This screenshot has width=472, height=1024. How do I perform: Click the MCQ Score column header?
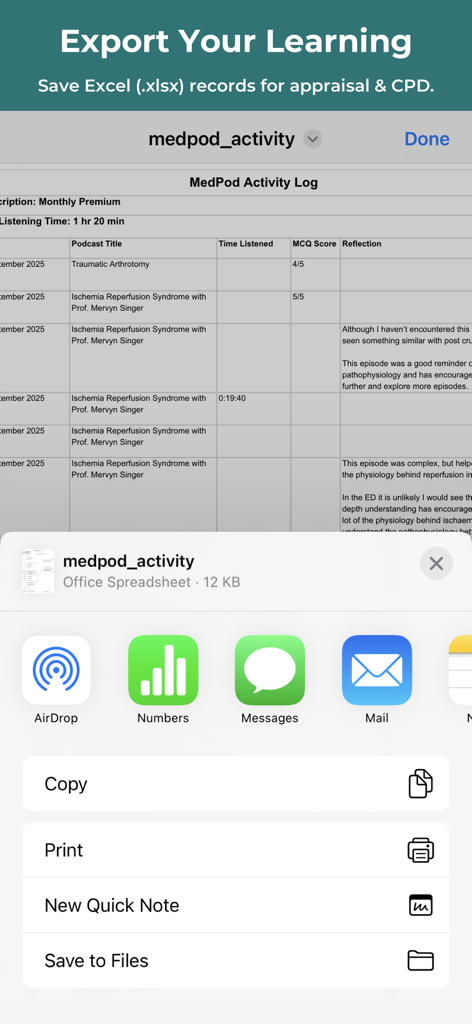point(315,244)
